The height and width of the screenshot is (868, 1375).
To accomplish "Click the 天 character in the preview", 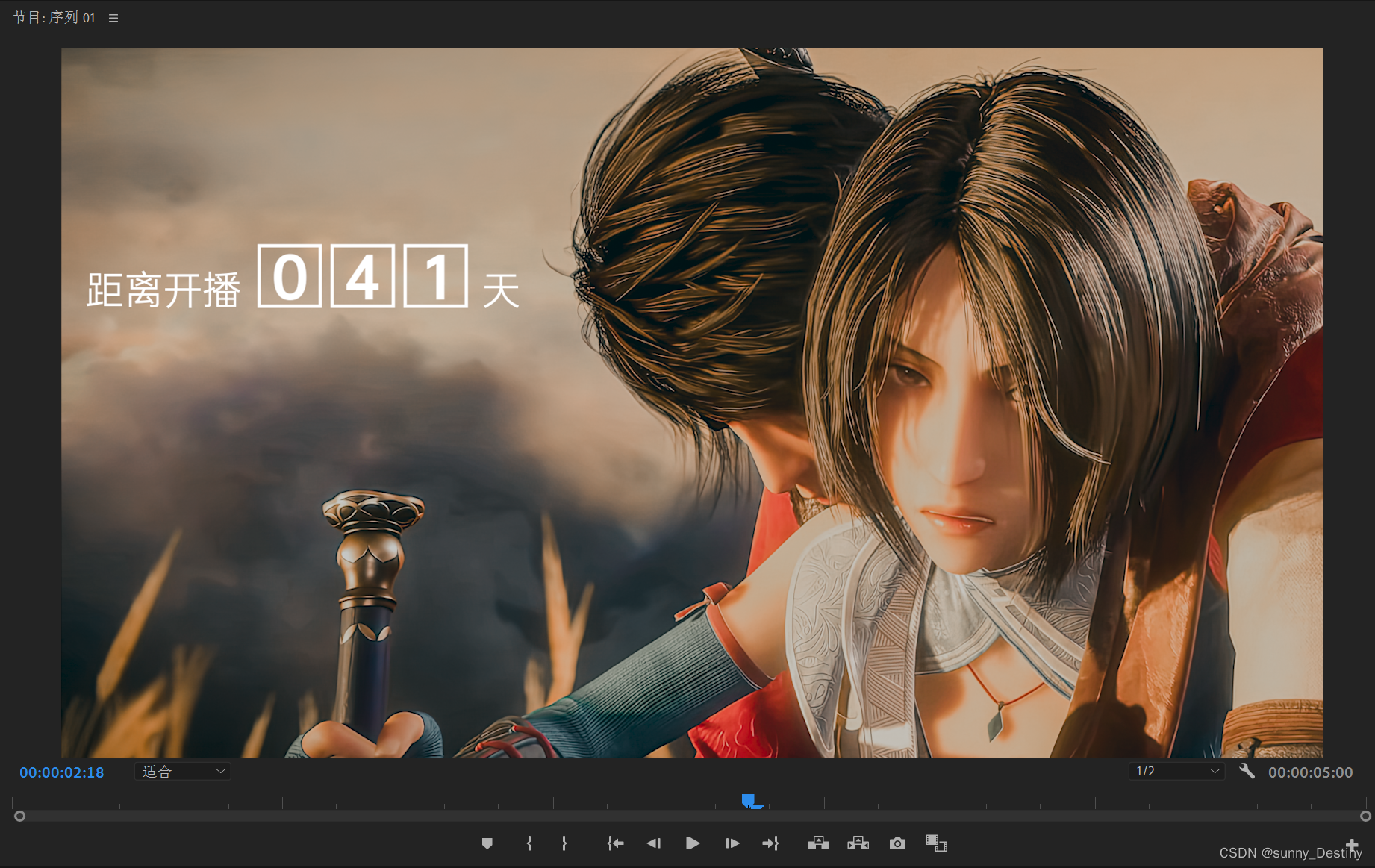I will click(501, 290).
